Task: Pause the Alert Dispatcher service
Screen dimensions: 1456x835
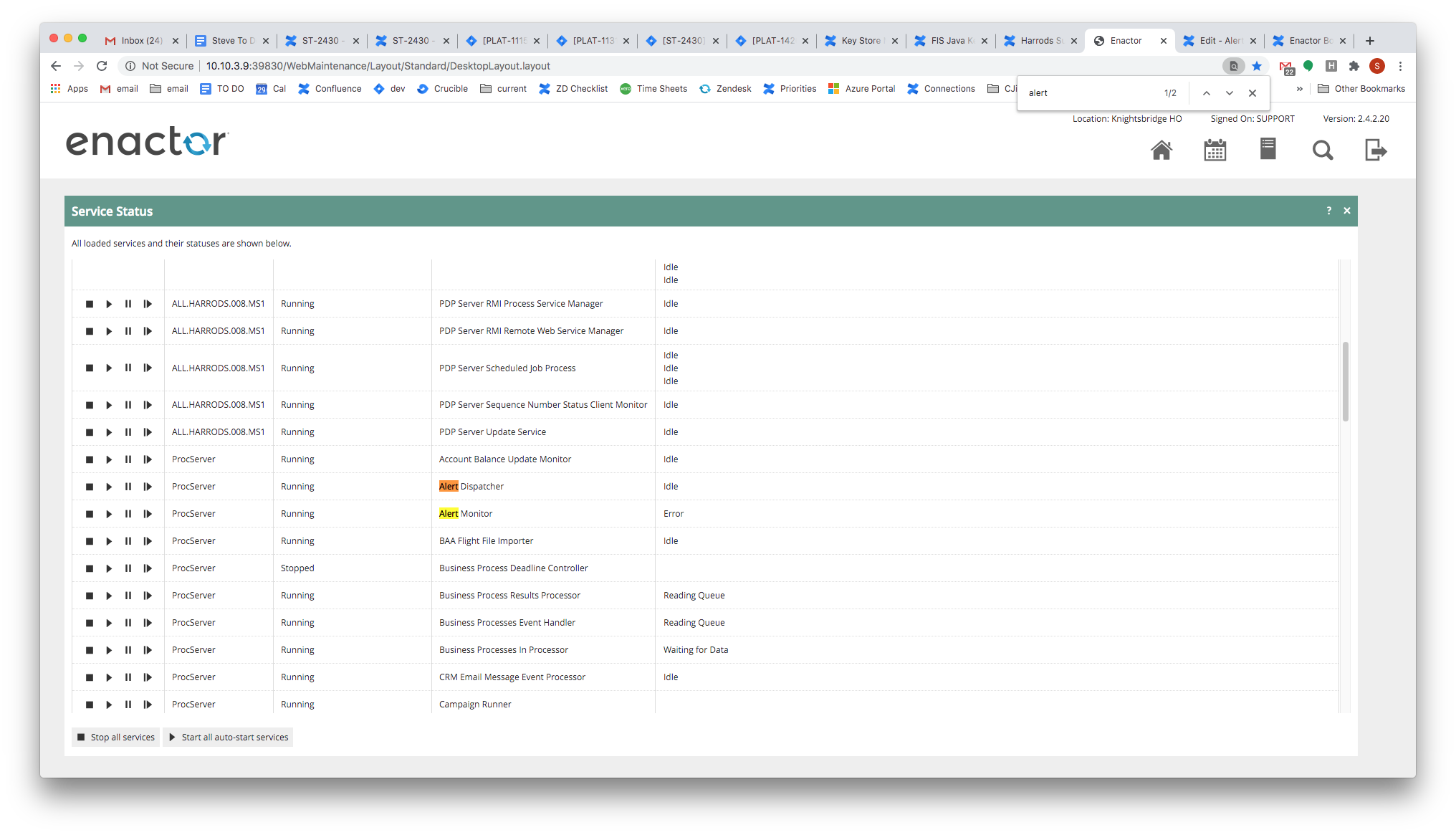Action: click(128, 487)
